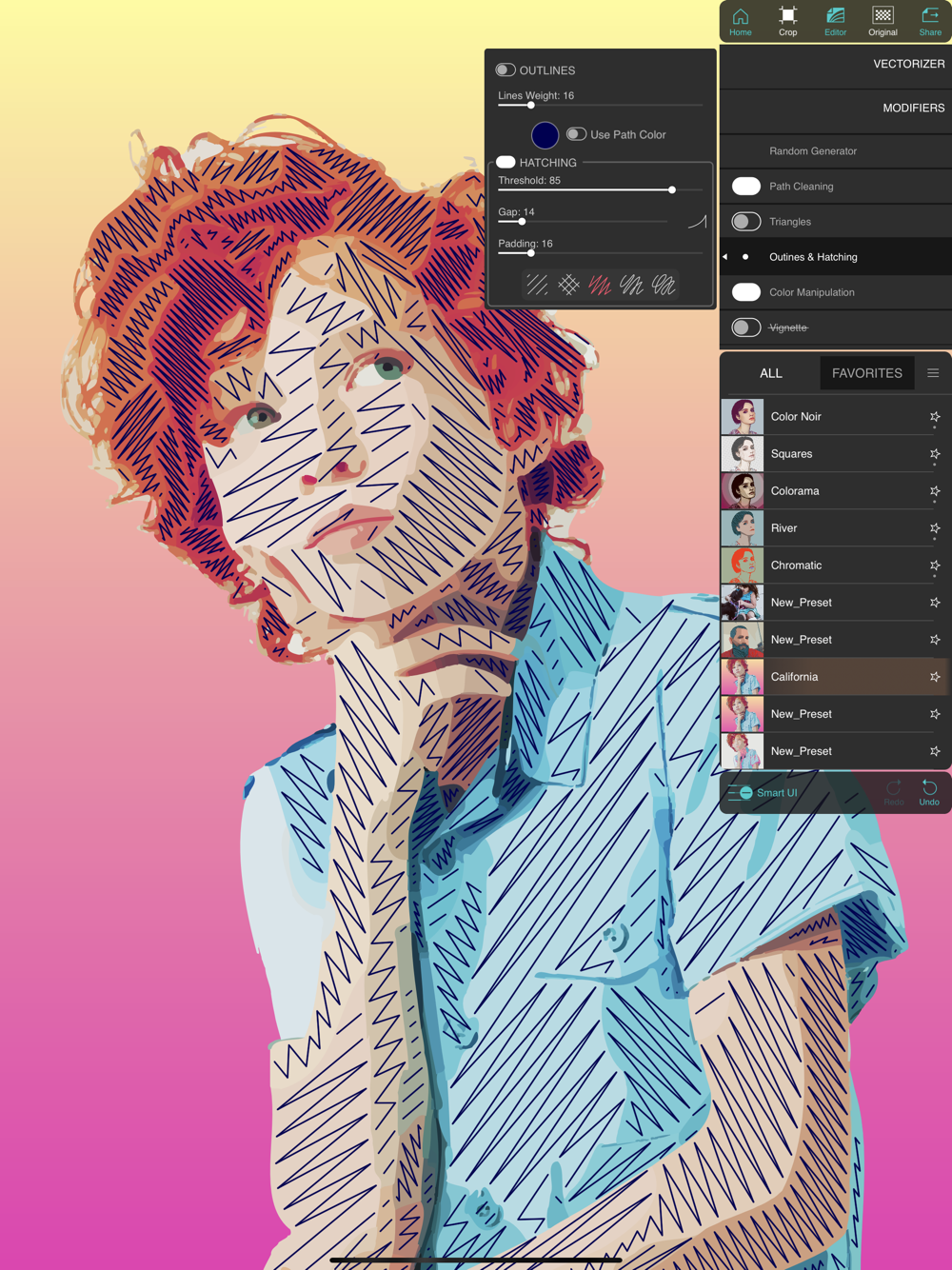Open the Crop tool

pyautogui.click(x=787, y=21)
